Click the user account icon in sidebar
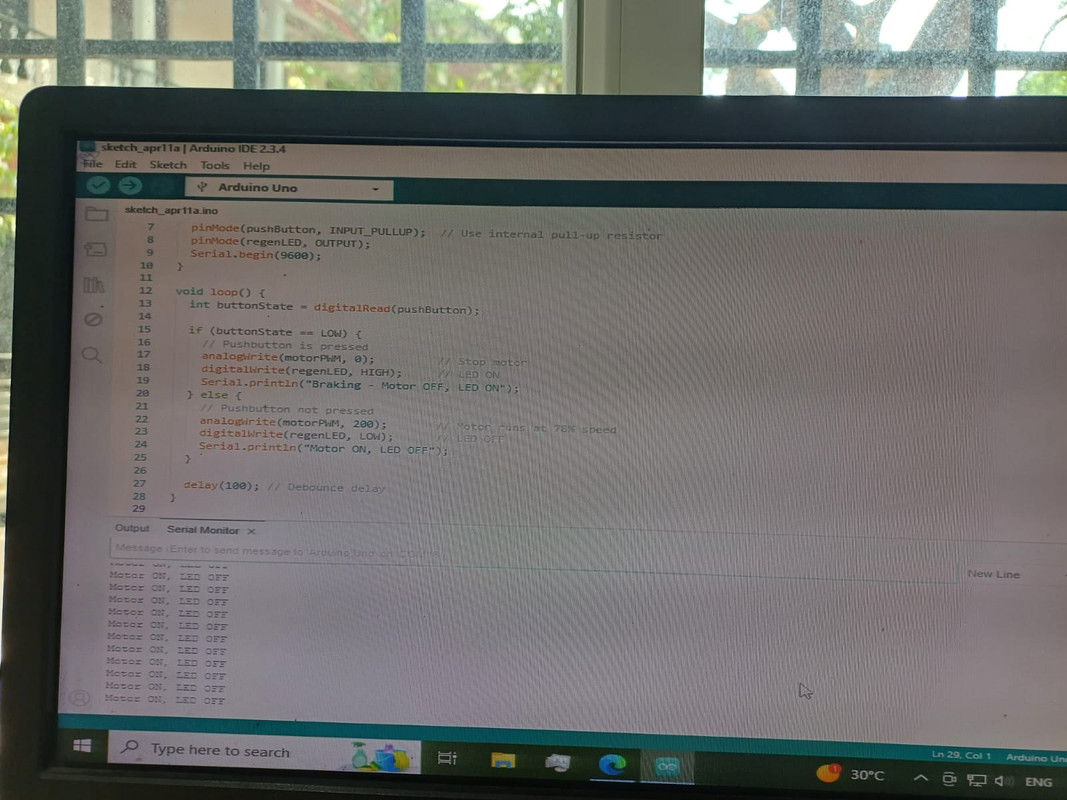This screenshot has height=800, width=1067. coord(80,697)
